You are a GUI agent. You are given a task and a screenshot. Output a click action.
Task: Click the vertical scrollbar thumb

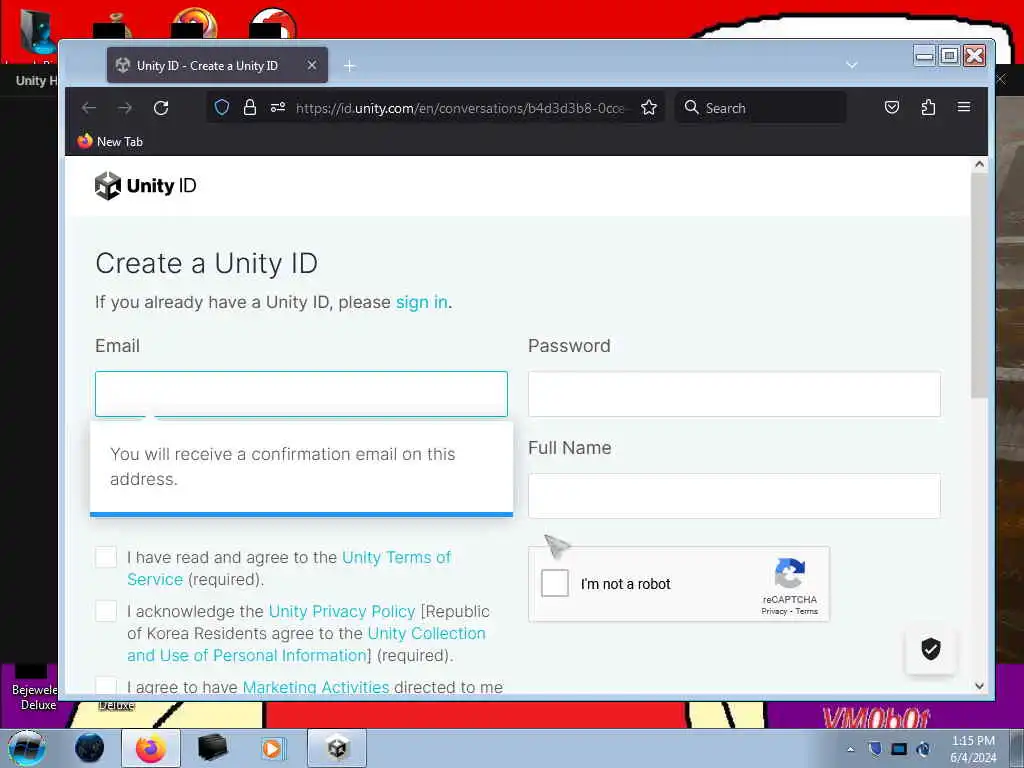coord(979,285)
